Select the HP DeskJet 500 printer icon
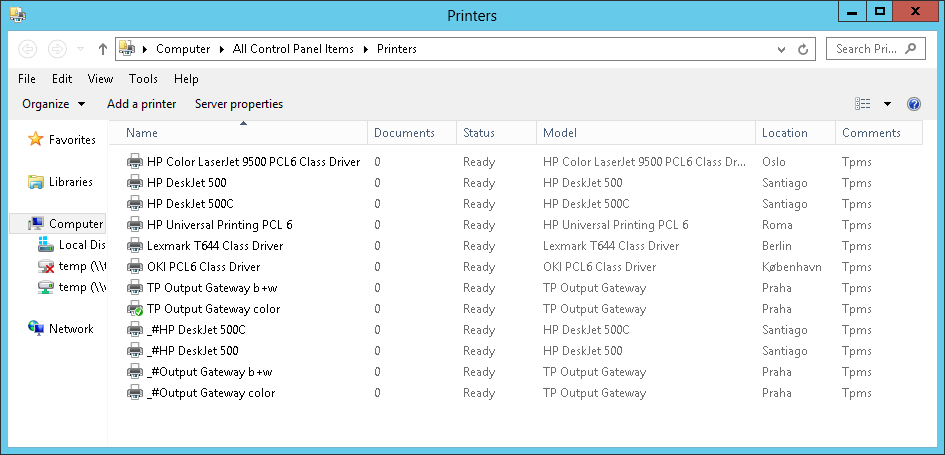Image resolution: width=945 pixels, height=455 pixels. click(135, 183)
